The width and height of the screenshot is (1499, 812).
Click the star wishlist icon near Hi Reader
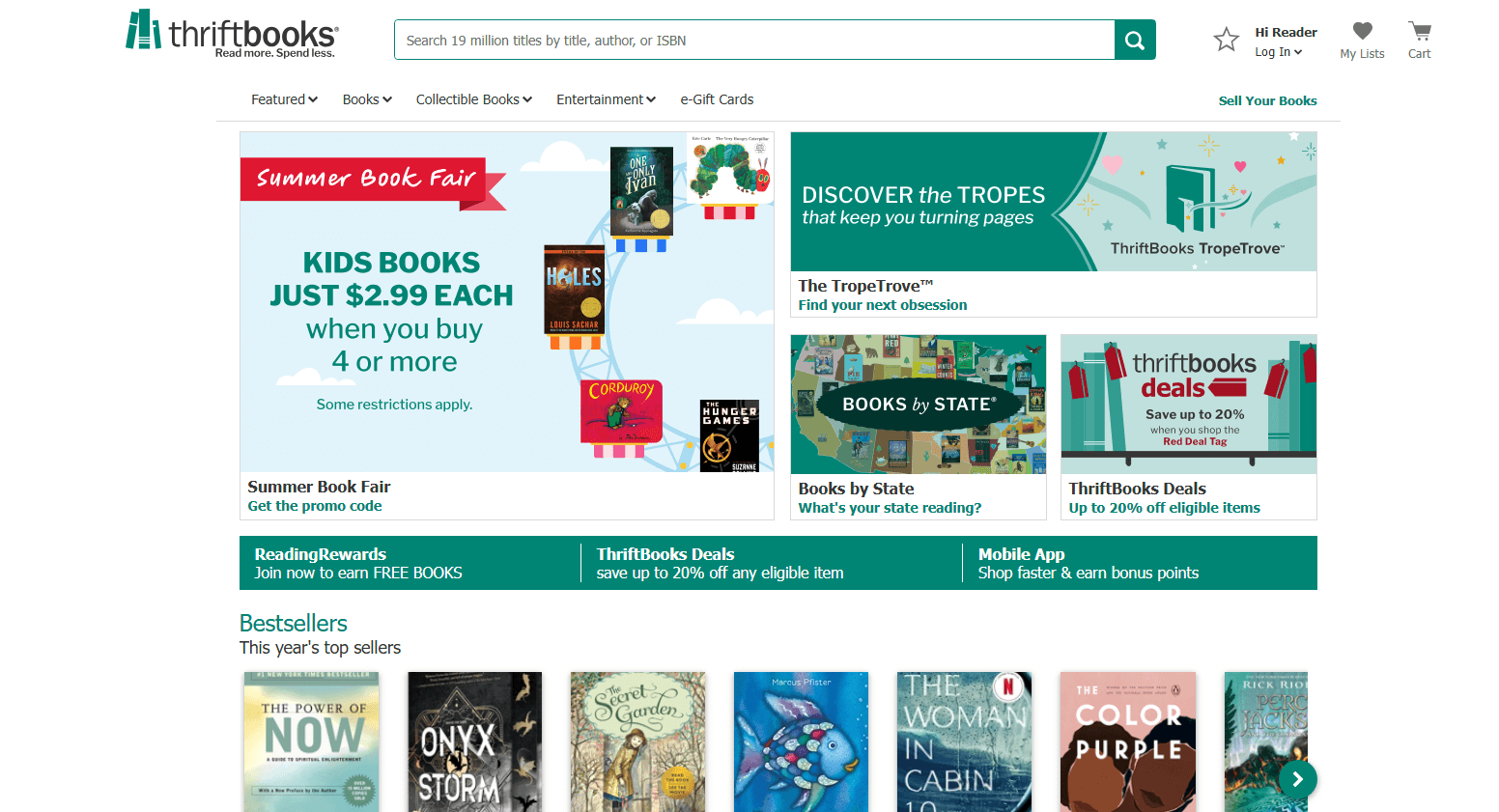[1226, 40]
